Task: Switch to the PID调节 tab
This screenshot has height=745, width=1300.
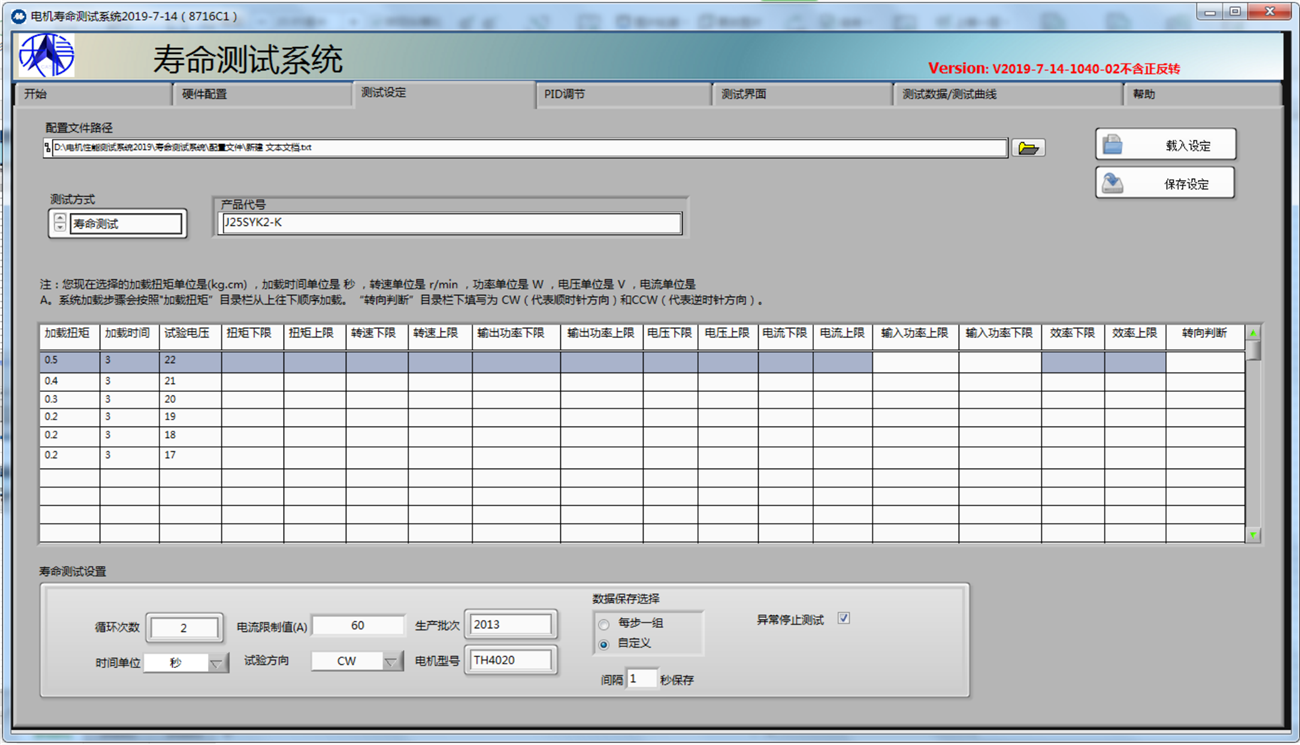Action: 622,95
